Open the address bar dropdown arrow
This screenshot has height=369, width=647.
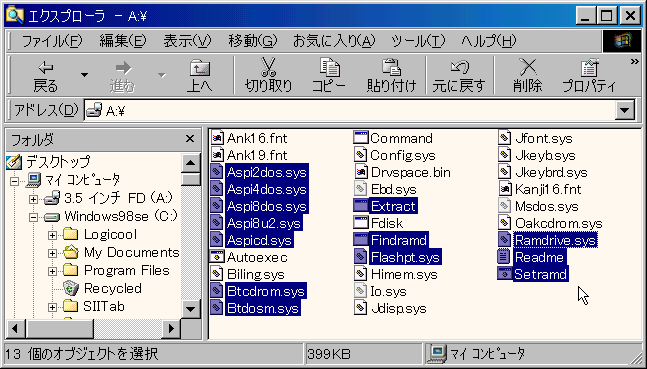coord(625,111)
